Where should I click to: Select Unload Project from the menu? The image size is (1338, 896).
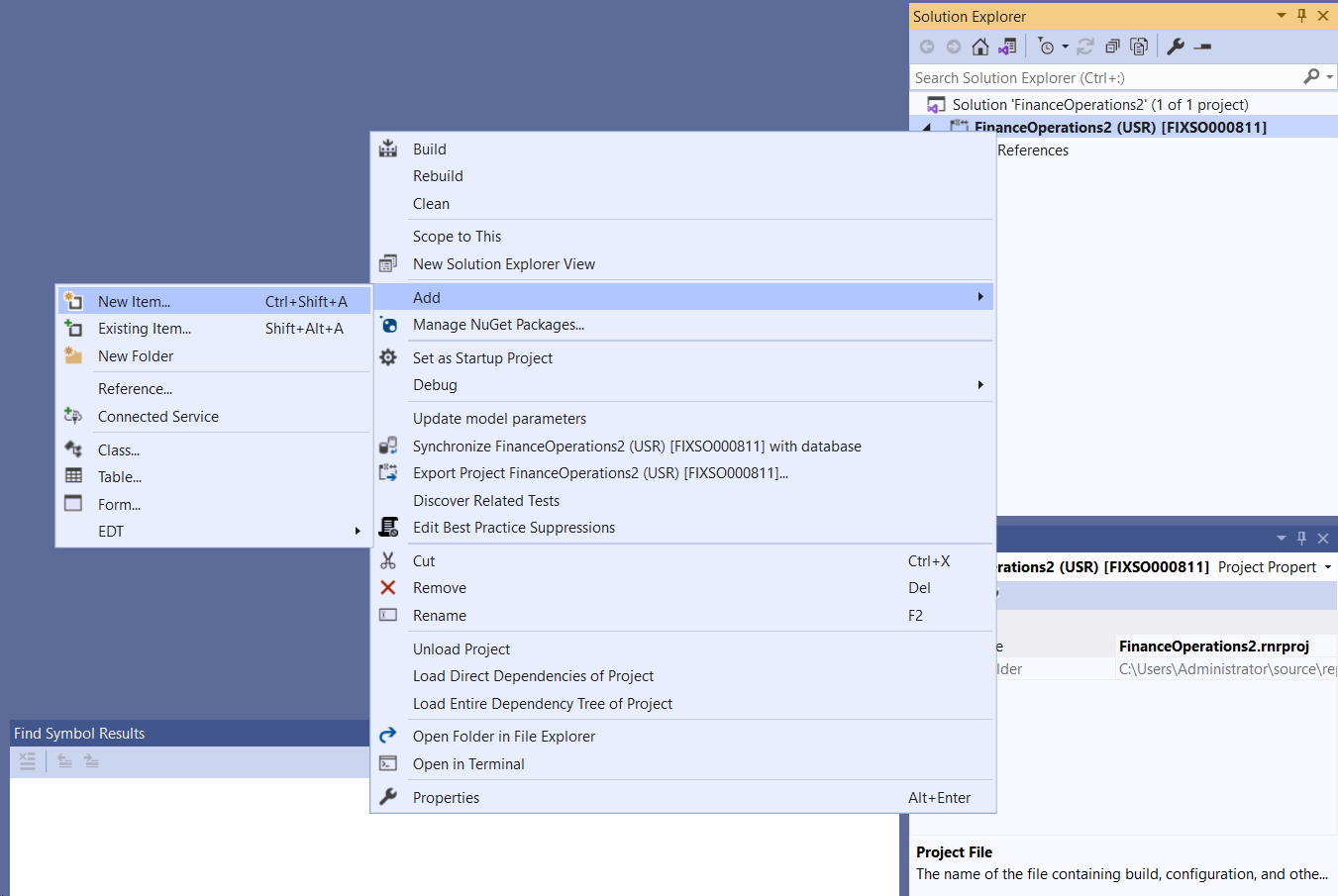[x=462, y=649]
